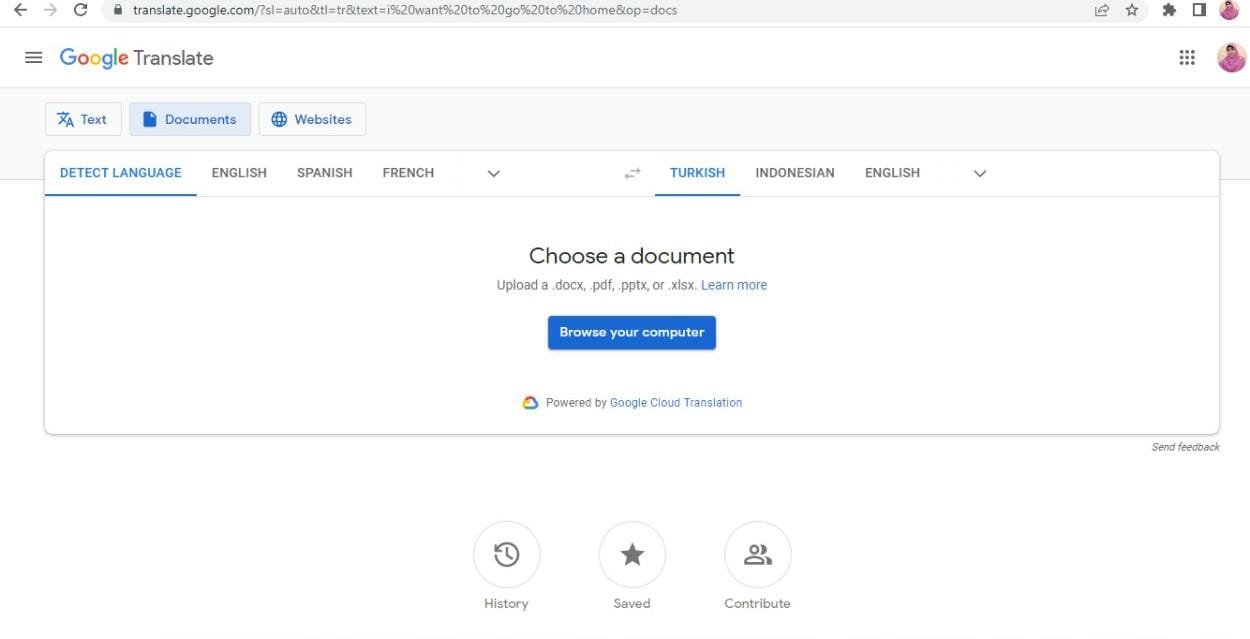Choose French as source language
1250x639 pixels.
coord(408,173)
